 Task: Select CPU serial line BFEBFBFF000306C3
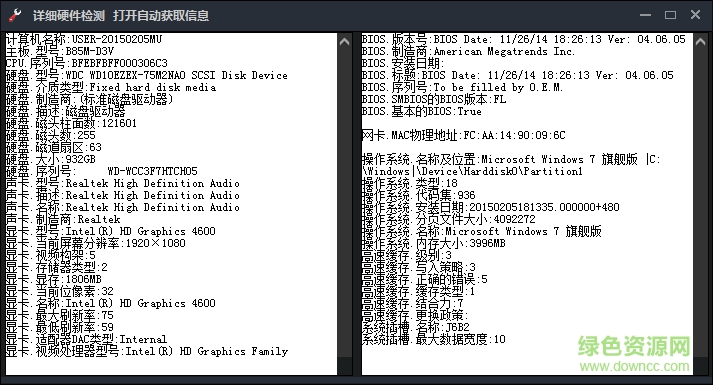click(x=86, y=63)
